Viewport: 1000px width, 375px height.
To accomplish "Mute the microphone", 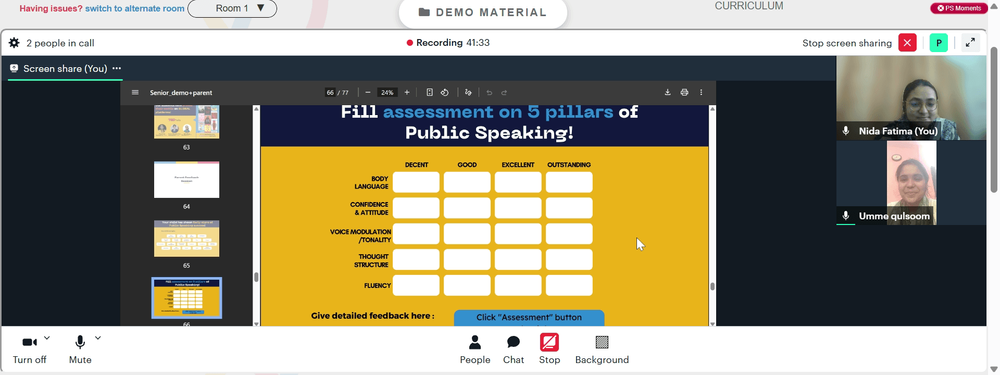I will click(80, 349).
